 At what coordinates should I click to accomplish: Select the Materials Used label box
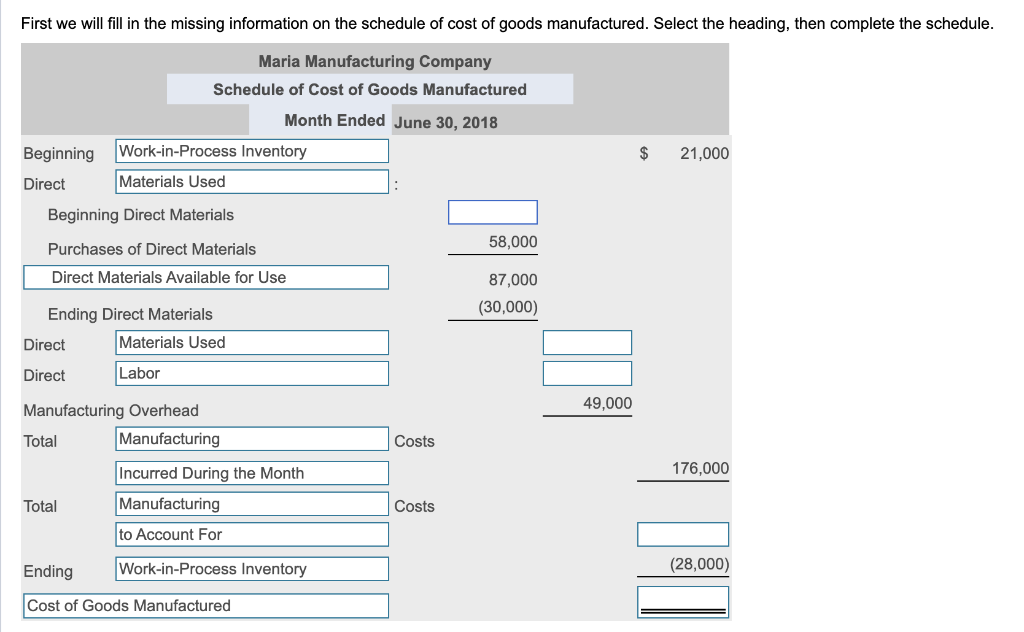tap(252, 181)
